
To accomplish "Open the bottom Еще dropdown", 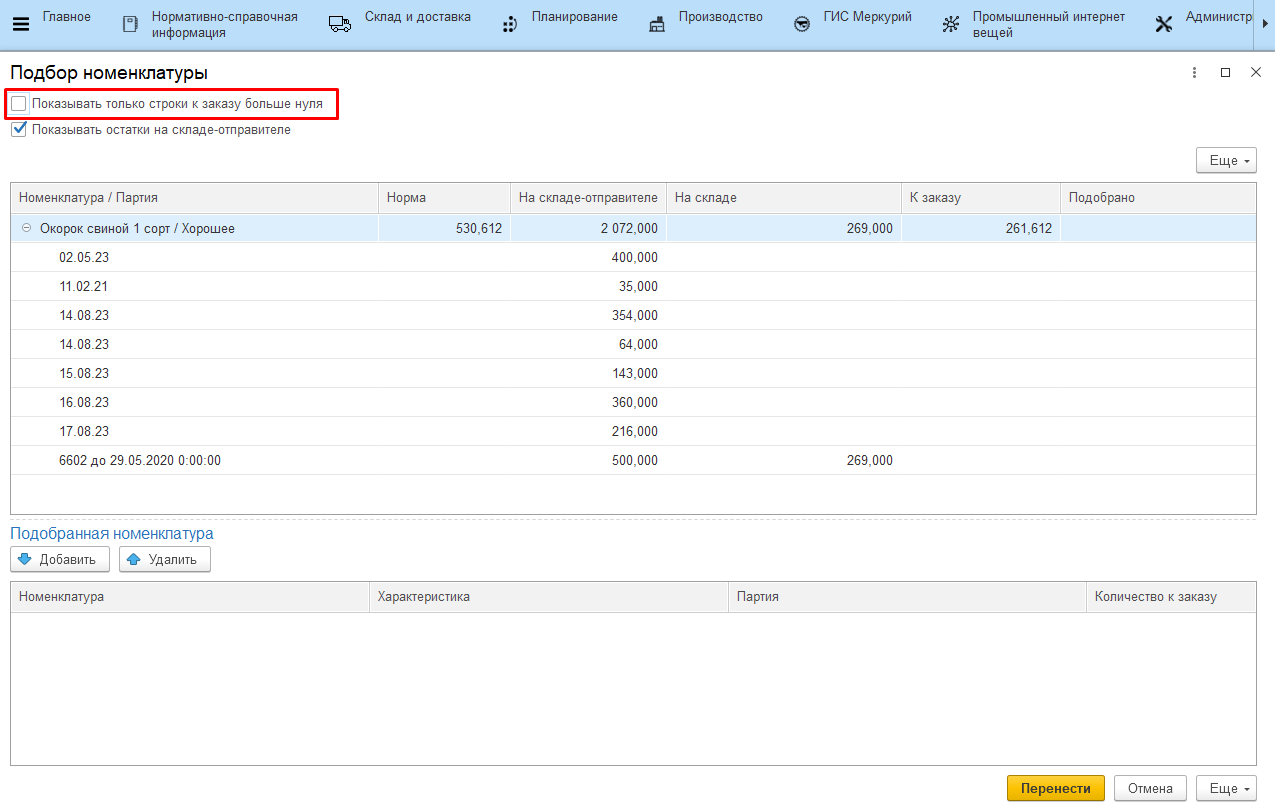I will coord(1226,788).
